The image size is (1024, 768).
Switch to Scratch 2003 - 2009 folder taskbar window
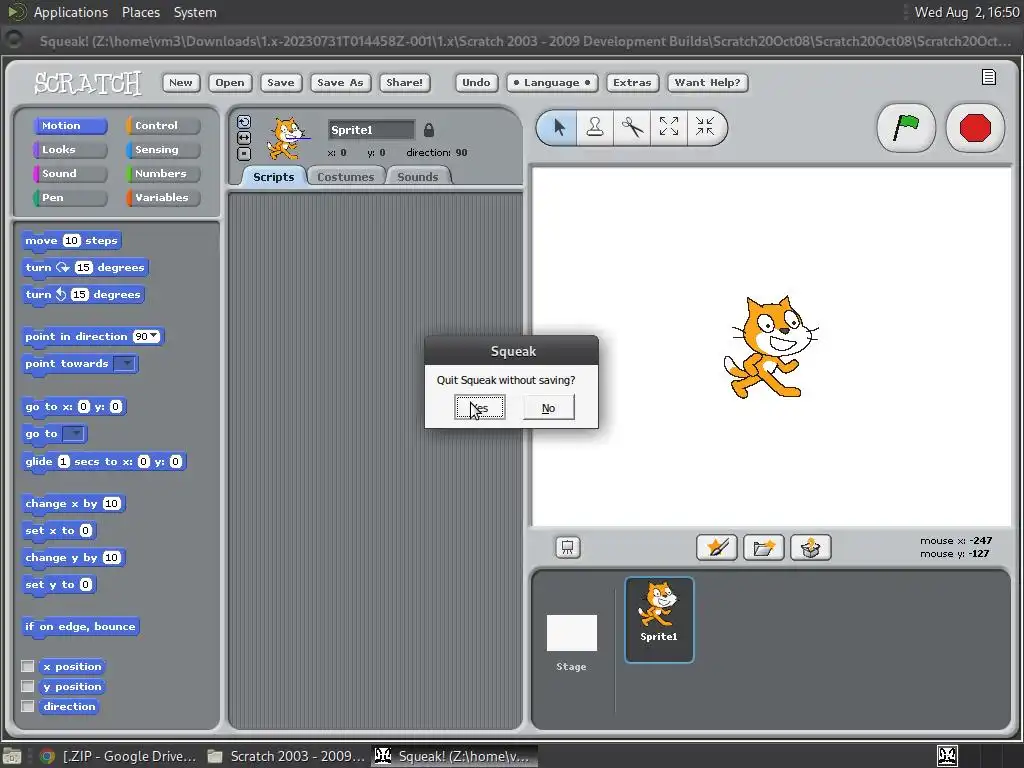click(286, 756)
